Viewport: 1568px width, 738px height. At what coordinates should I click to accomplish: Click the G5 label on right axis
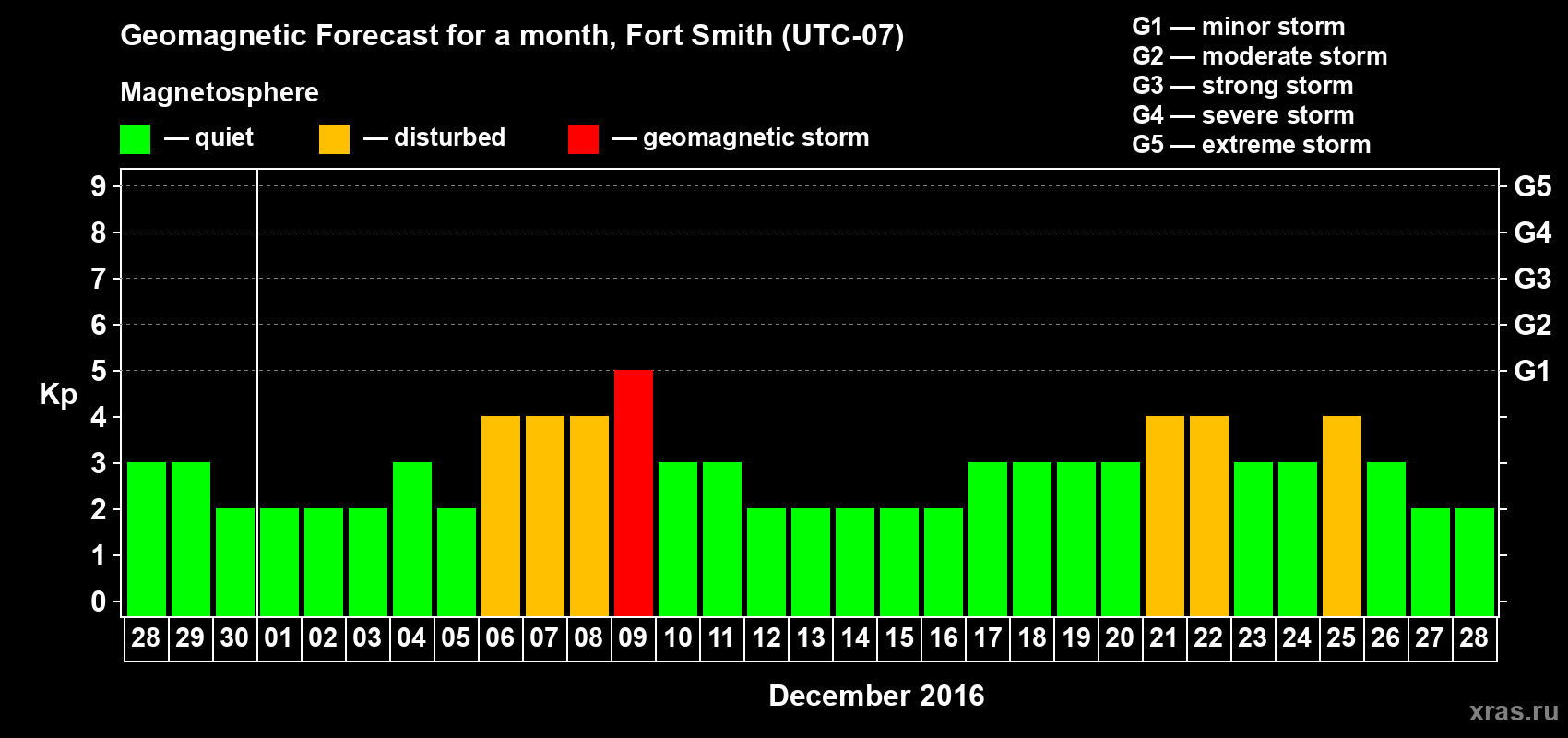point(1532,186)
